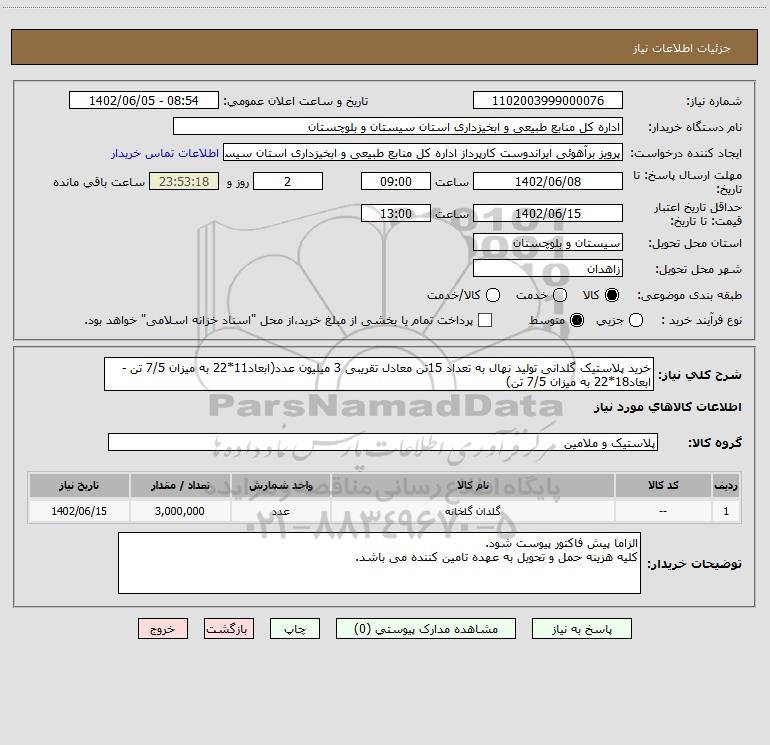Click the deadline hour field 09:00
The image size is (770, 745).
396,181
